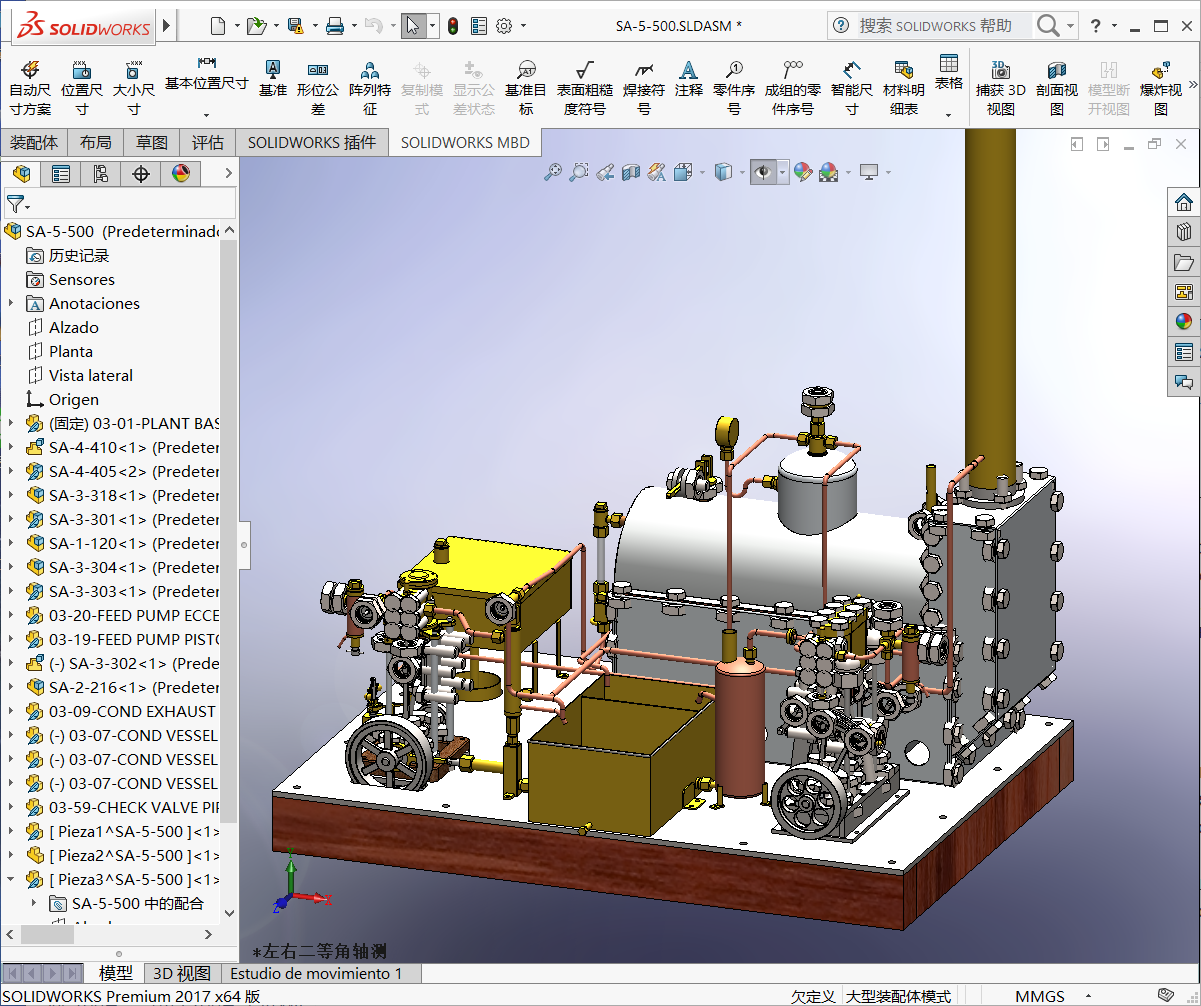1201x1006 pixels.
Task: Open the DimXpert Manager tab in left panel
Action: (x=141, y=174)
